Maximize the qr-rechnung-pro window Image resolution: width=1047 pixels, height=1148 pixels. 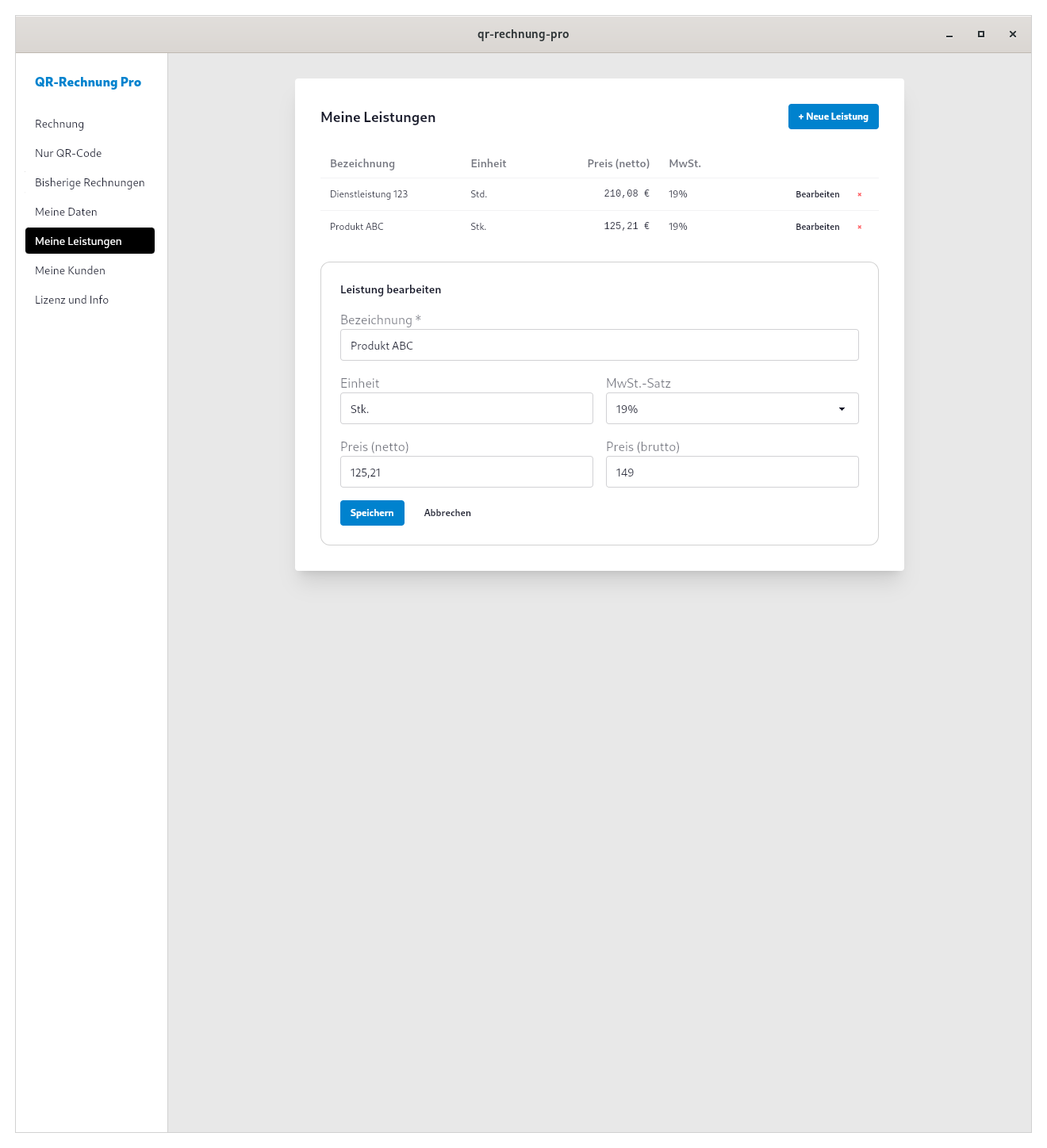click(x=981, y=34)
